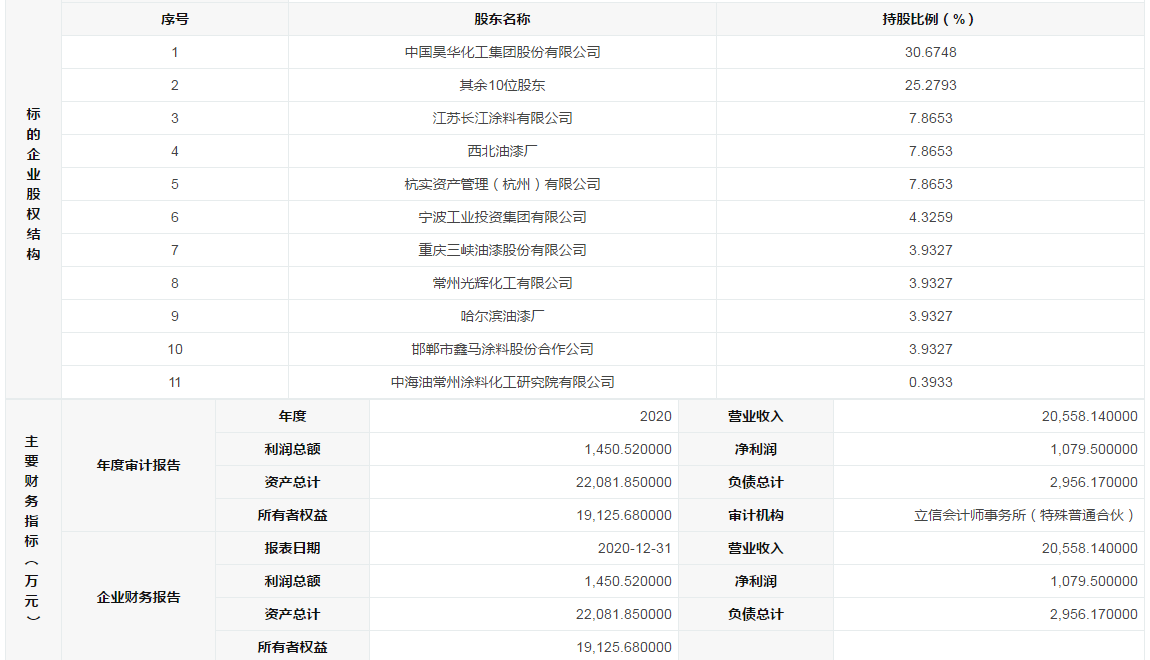The width and height of the screenshot is (1150, 660).
Task: Select shareholder 重庆三峡油漆股份有限公司
Action: (502, 250)
